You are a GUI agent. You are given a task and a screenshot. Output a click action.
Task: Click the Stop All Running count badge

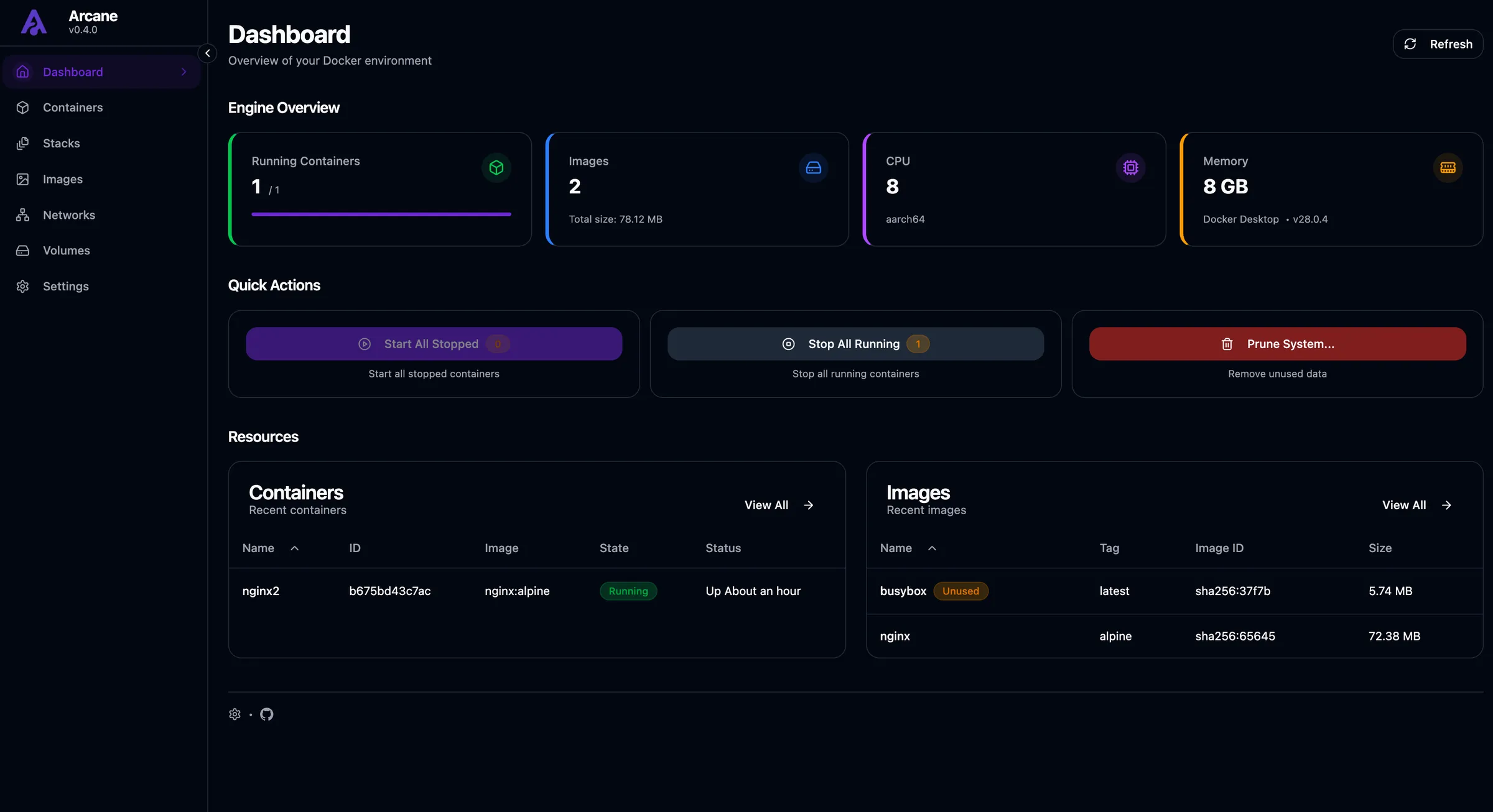click(918, 343)
